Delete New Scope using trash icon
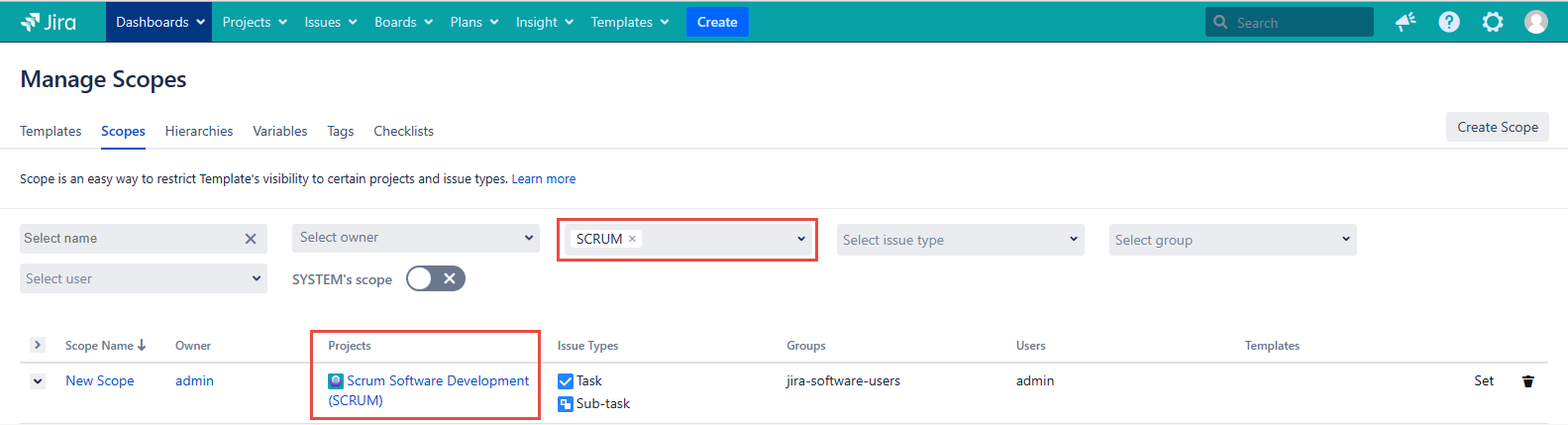The image size is (1568, 425). pyautogui.click(x=1527, y=381)
